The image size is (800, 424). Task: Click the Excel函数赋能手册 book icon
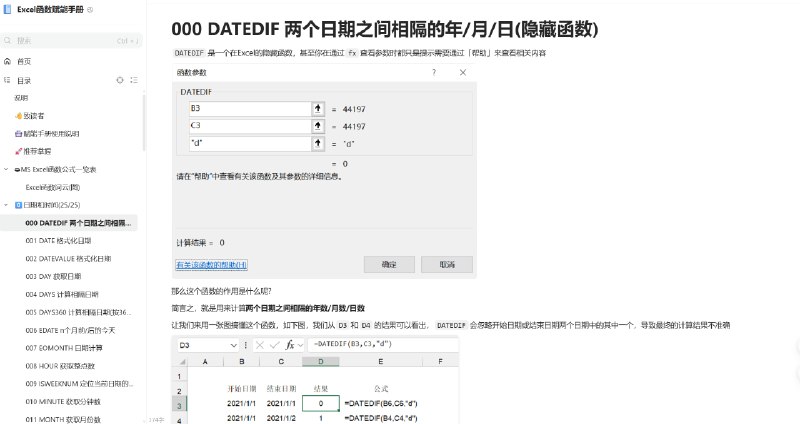7,10
